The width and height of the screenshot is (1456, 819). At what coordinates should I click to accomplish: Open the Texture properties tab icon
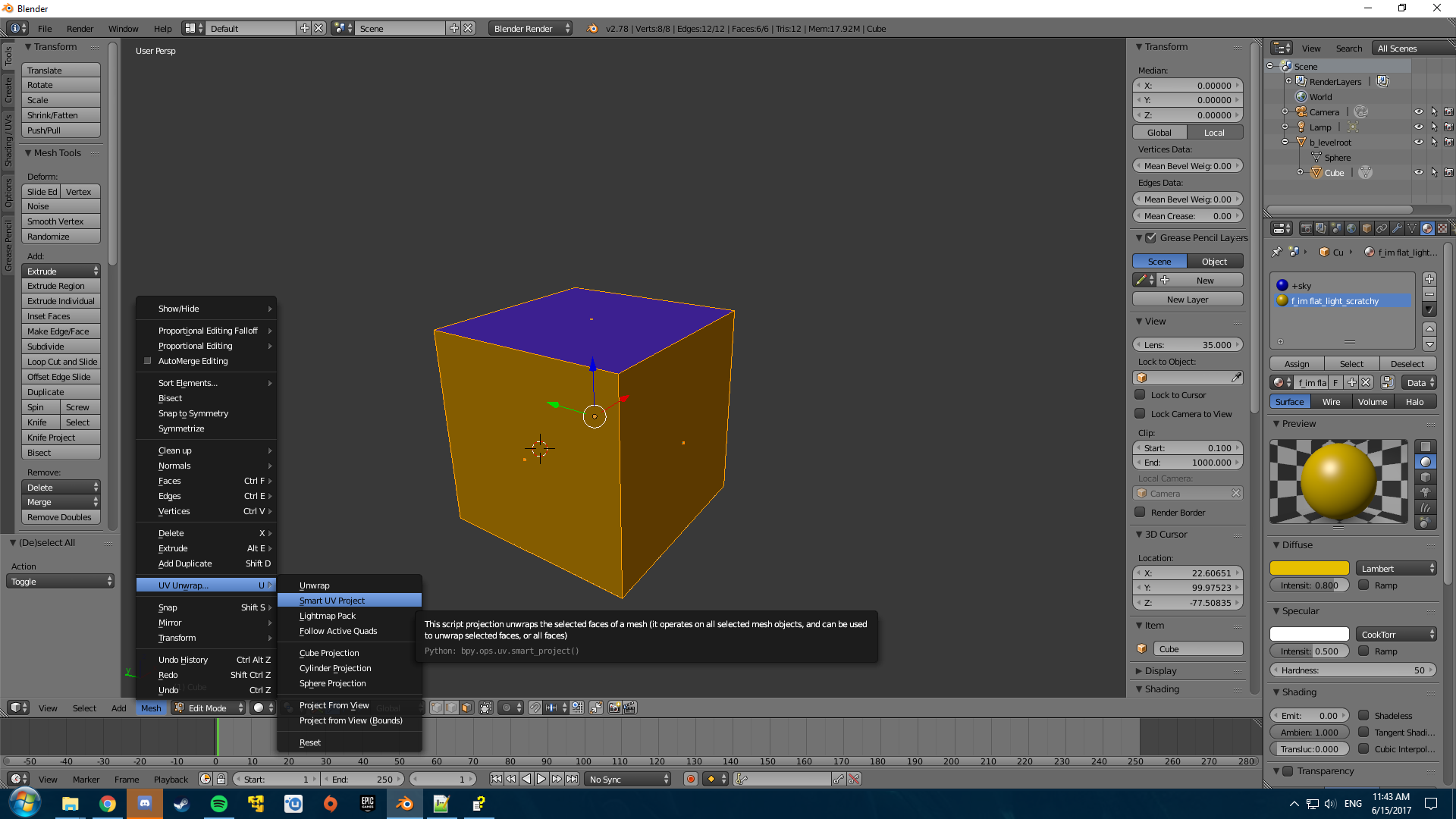[1442, 228]
